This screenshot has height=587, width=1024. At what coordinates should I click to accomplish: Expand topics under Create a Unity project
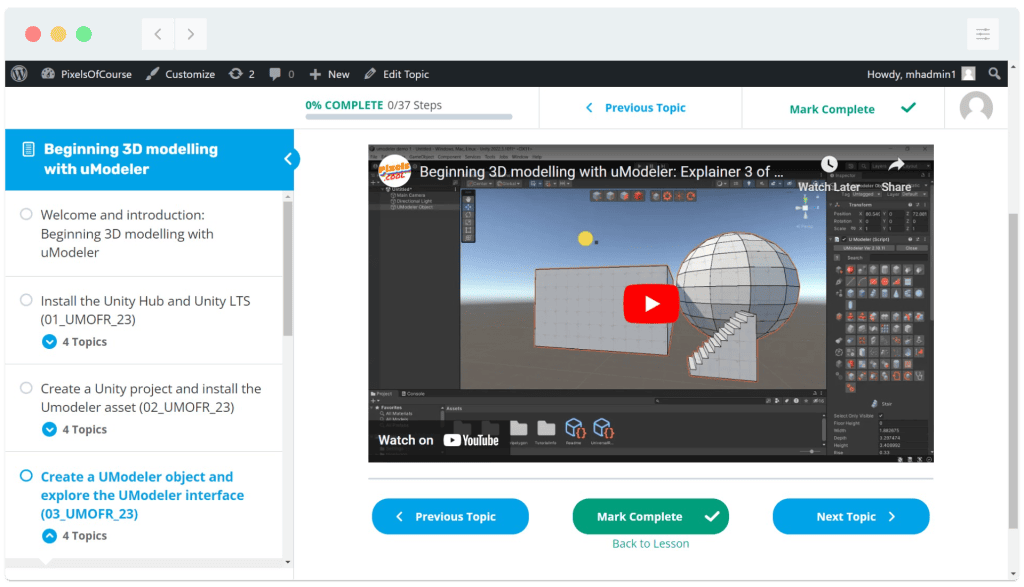(x=49, y=430)
